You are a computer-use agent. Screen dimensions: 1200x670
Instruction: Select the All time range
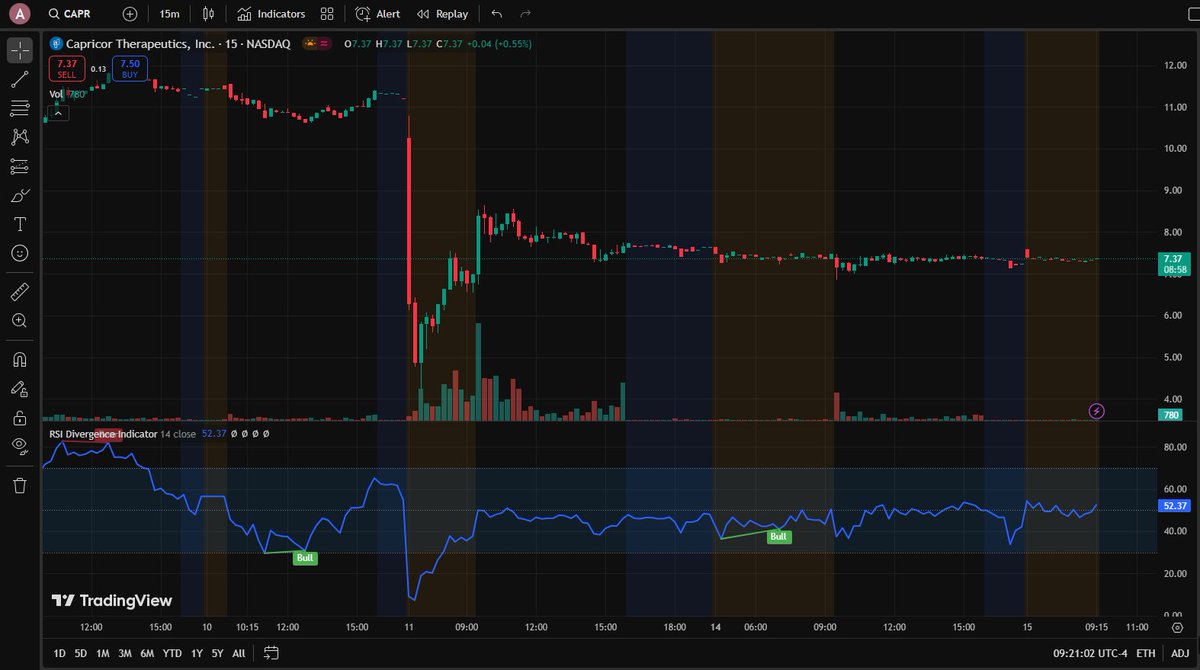coord(239,653)
